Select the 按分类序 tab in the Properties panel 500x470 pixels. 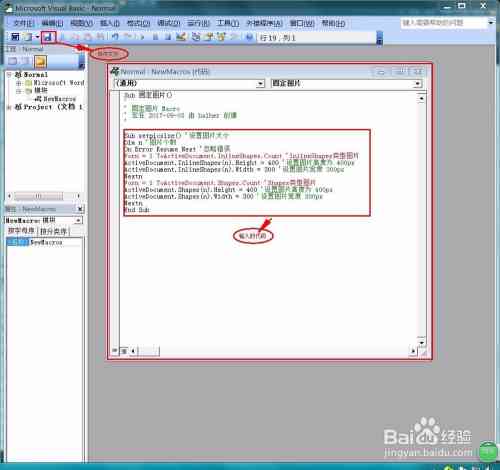(53, 231)
